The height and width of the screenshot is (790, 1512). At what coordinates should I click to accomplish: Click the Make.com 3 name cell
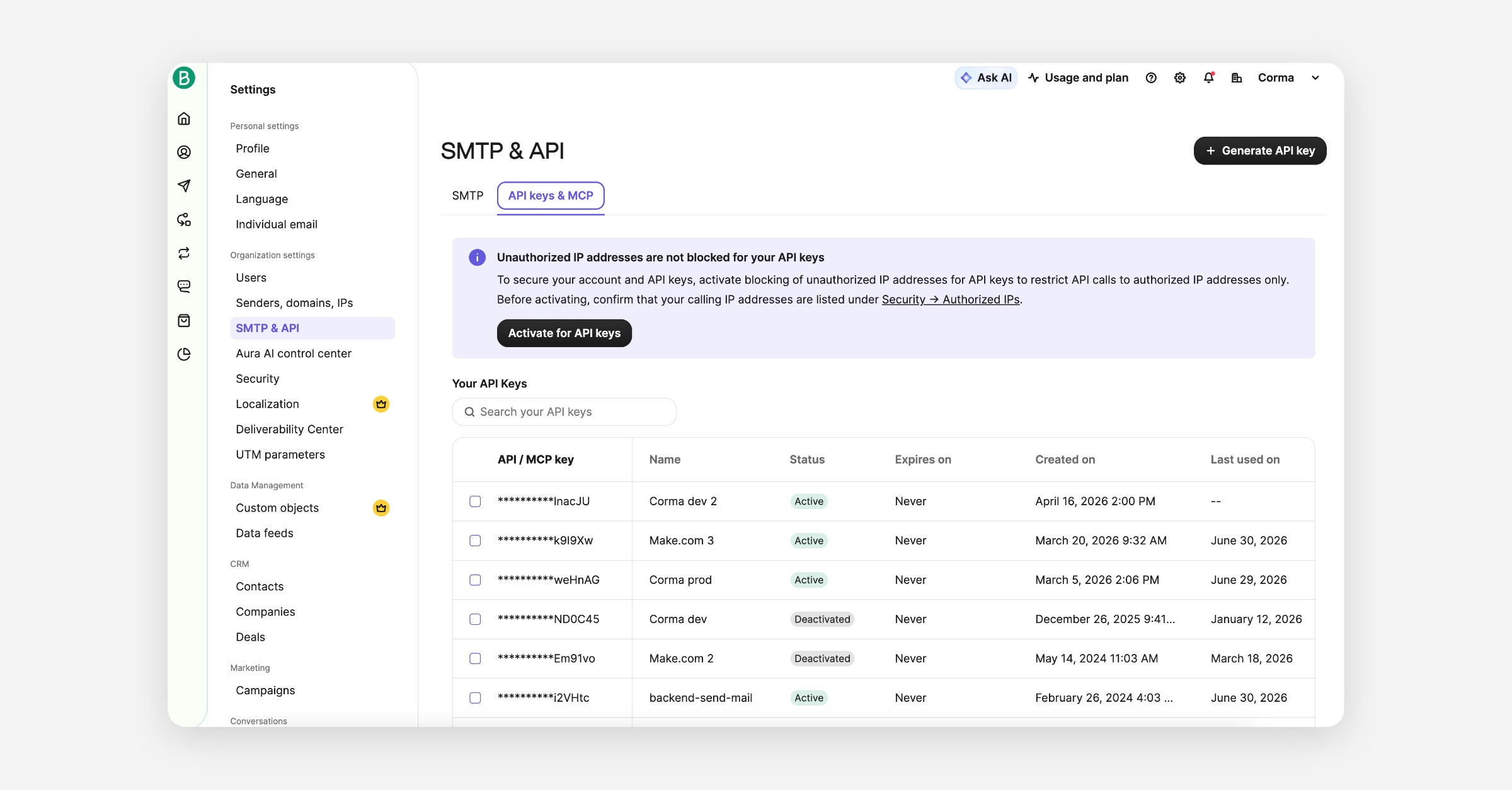682,541
